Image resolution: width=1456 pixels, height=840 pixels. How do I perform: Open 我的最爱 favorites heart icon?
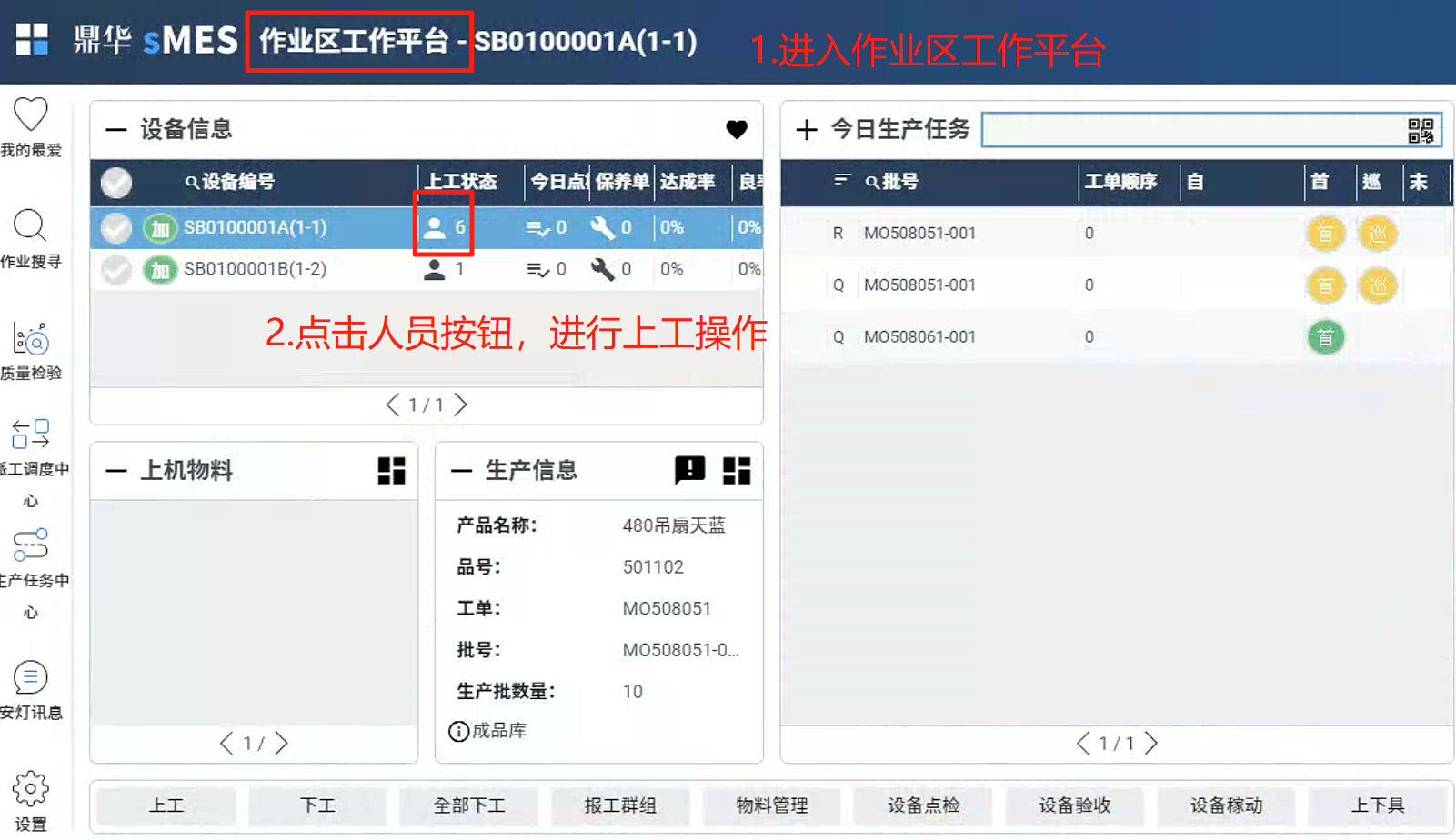tap(30, 115)
